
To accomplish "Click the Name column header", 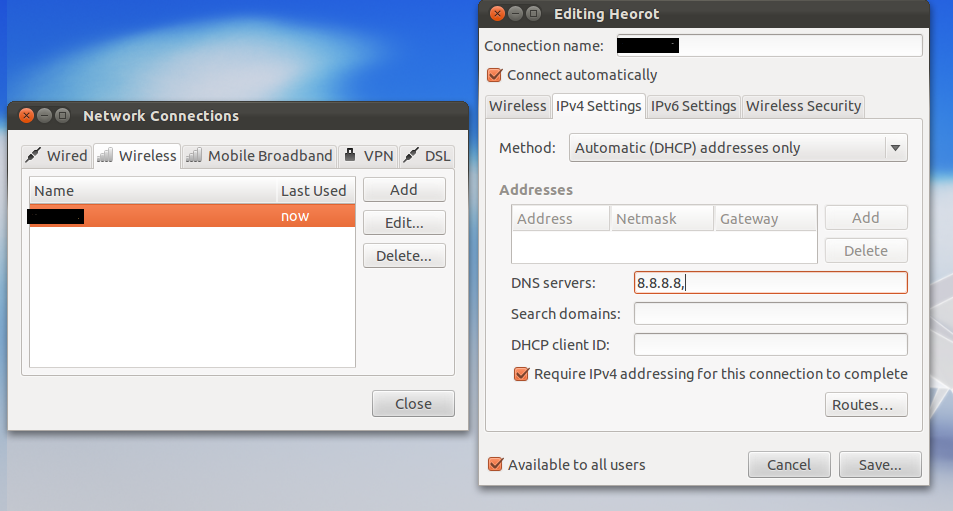I will 153,191.
